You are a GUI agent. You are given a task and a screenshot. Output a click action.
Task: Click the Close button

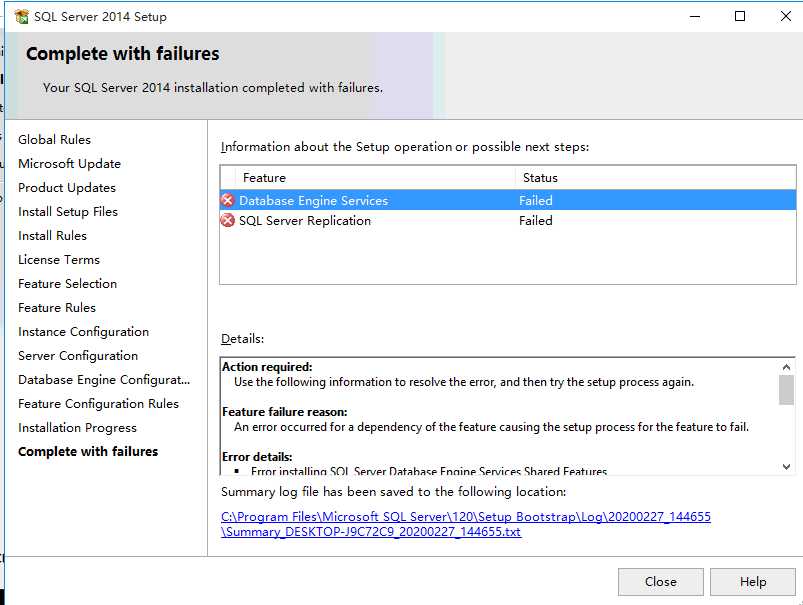coord(661,582)
